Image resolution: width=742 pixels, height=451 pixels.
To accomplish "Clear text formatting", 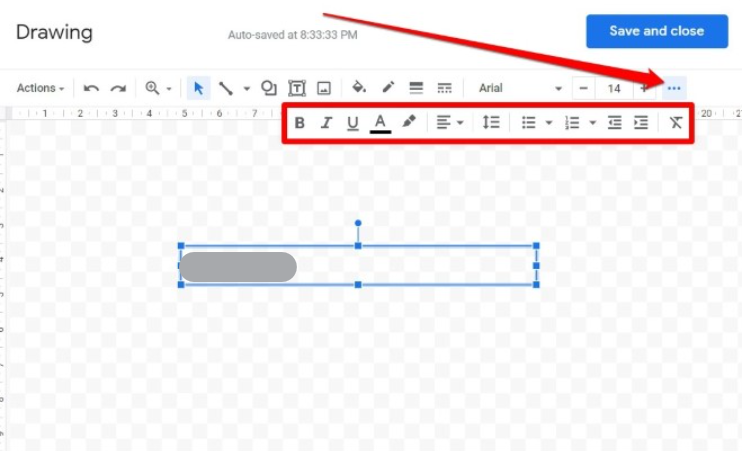I will pyautogui.click(x=676, y=123).
